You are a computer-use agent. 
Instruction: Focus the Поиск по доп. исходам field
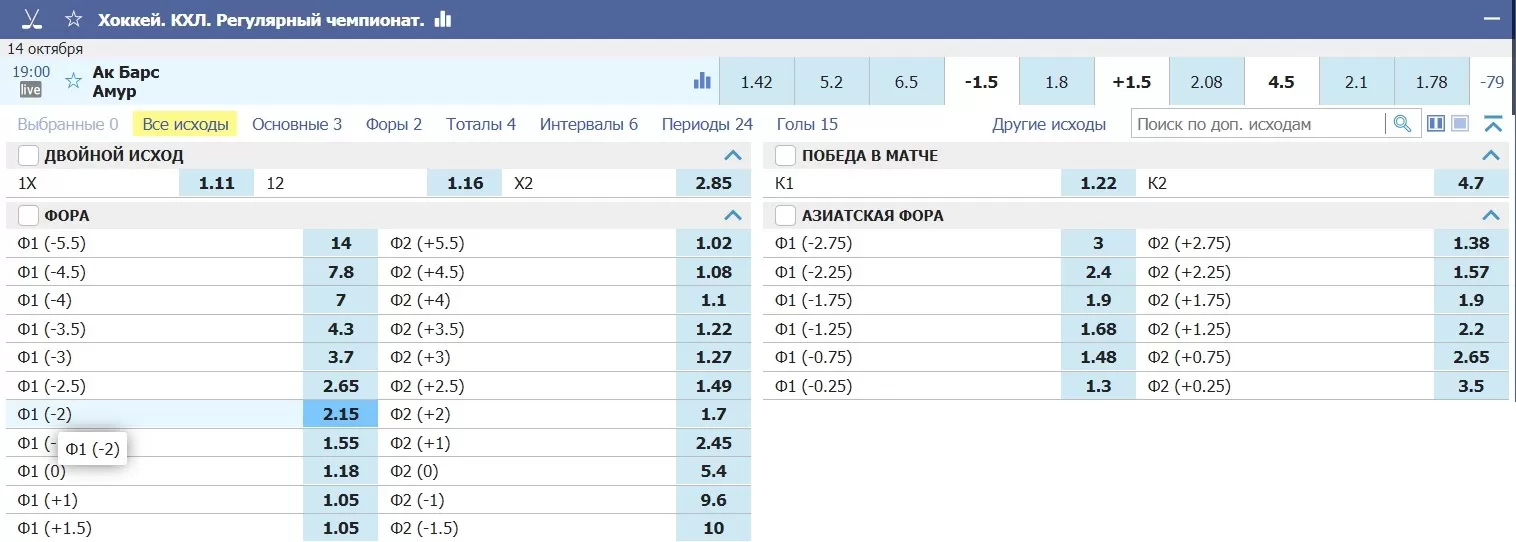(x=1258, y=124)
